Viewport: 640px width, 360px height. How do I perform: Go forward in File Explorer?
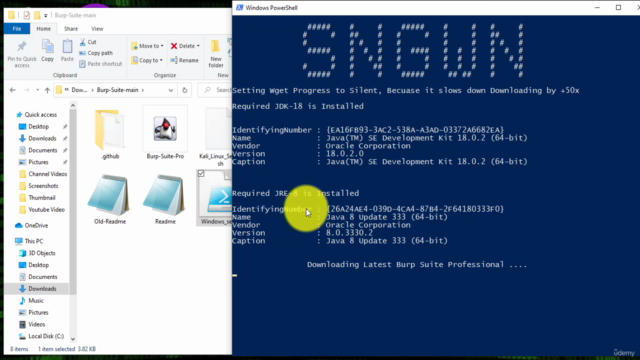point(27,90)
